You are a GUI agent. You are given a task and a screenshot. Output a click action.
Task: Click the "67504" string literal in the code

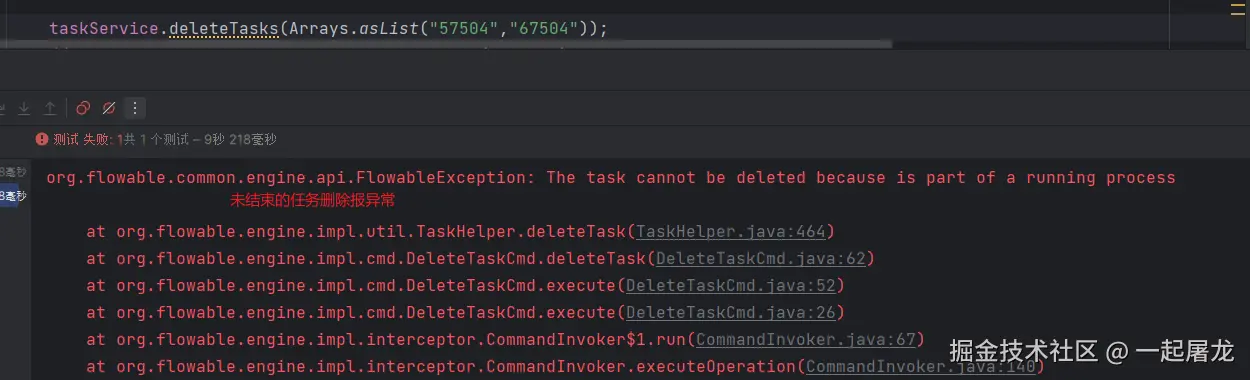[543, 28]
